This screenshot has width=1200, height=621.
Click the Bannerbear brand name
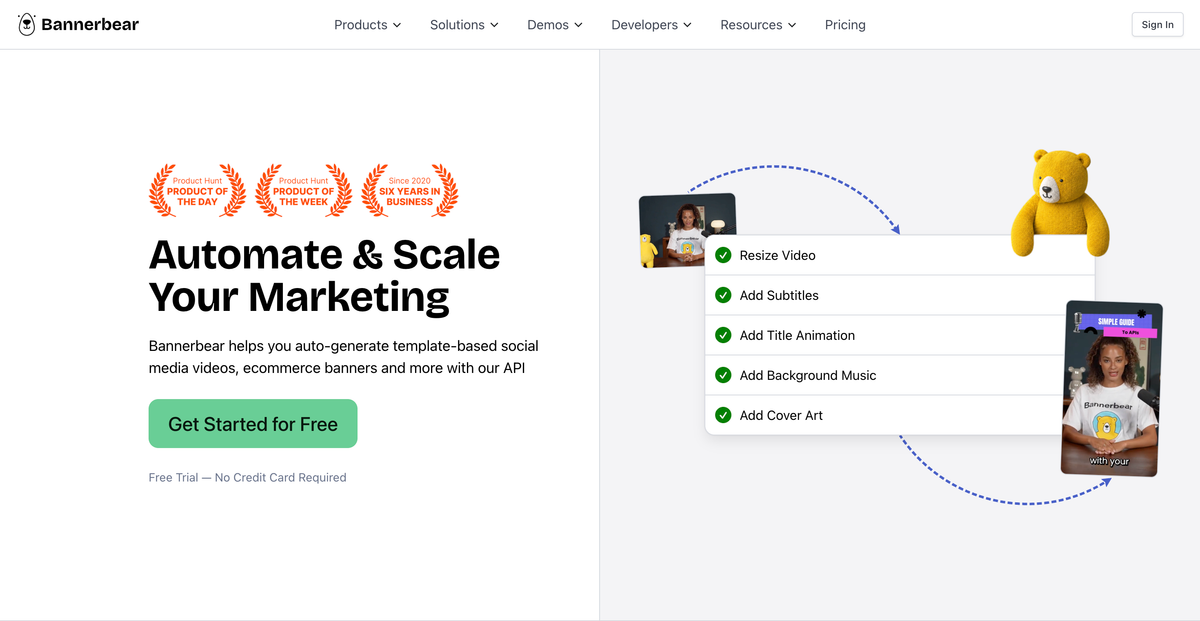coord(90,24)
